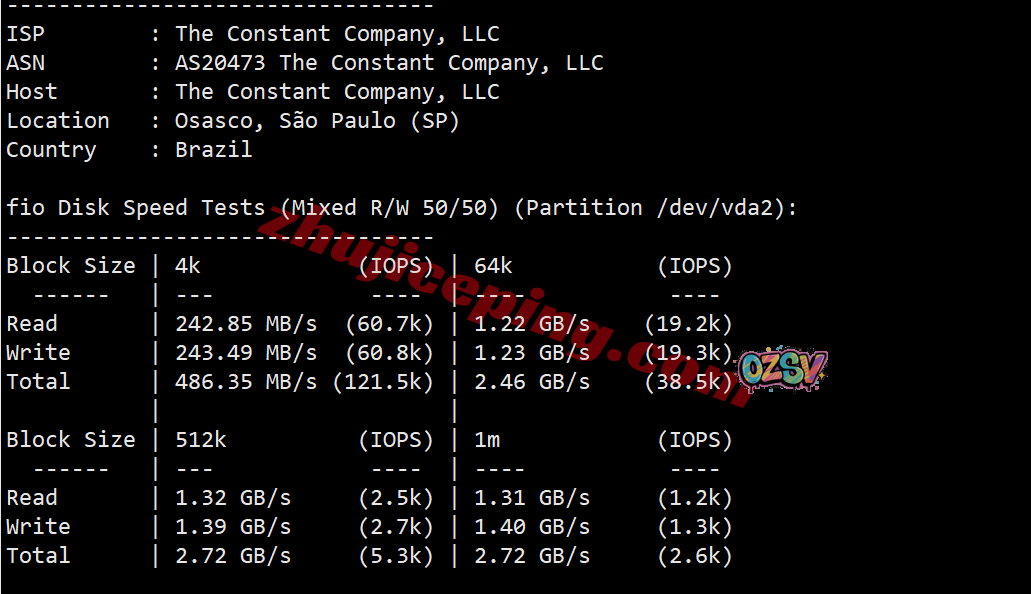1031x594 pixels.
Task: Click the 2.46 GB/s total speed
Action: pos(532,382)
